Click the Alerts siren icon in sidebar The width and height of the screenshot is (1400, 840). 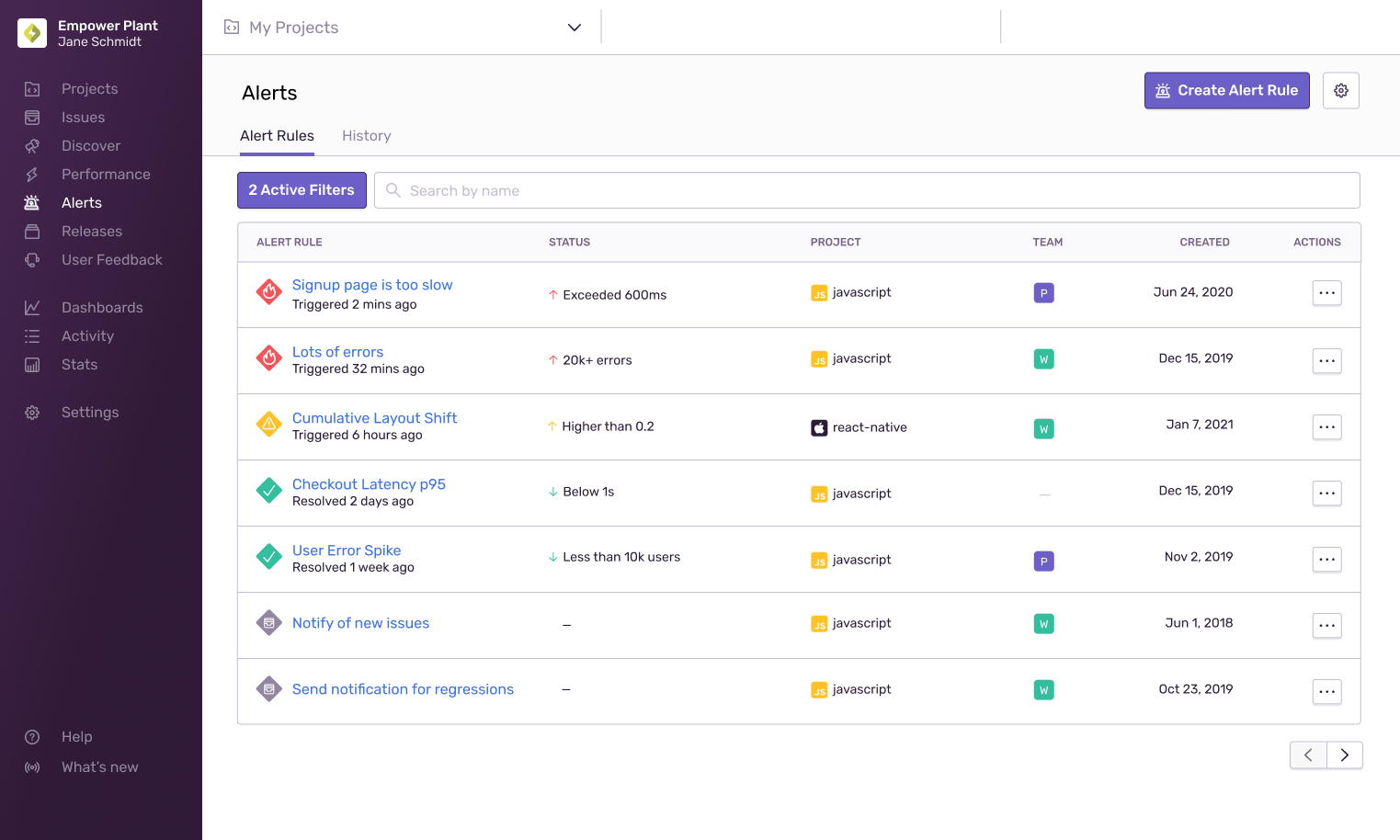pos(32,203)
